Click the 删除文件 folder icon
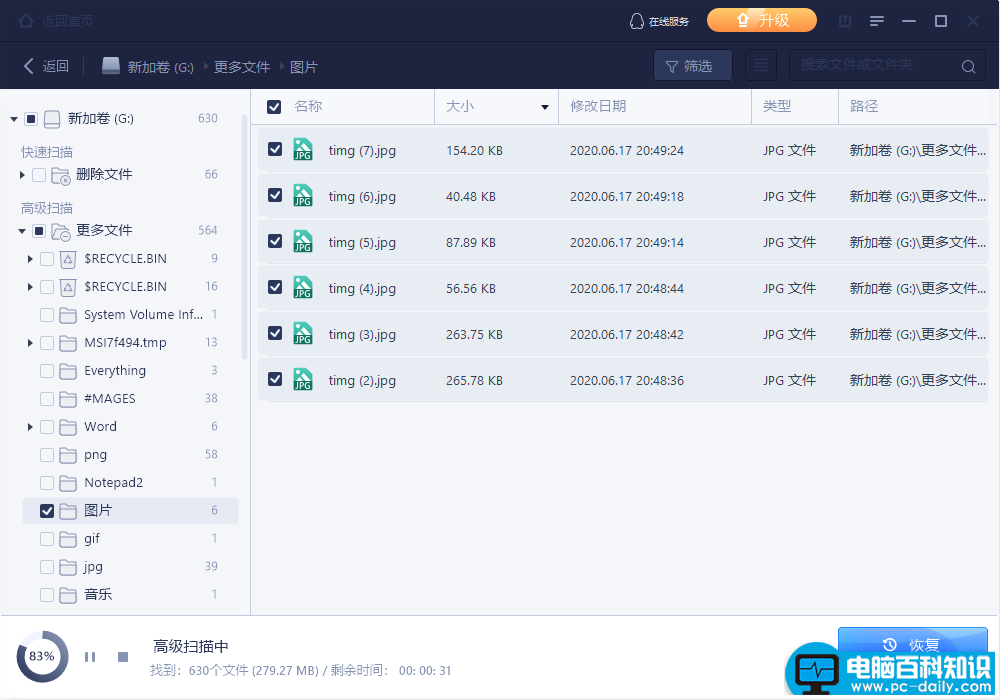1000x700 pixels. point(61,175)
